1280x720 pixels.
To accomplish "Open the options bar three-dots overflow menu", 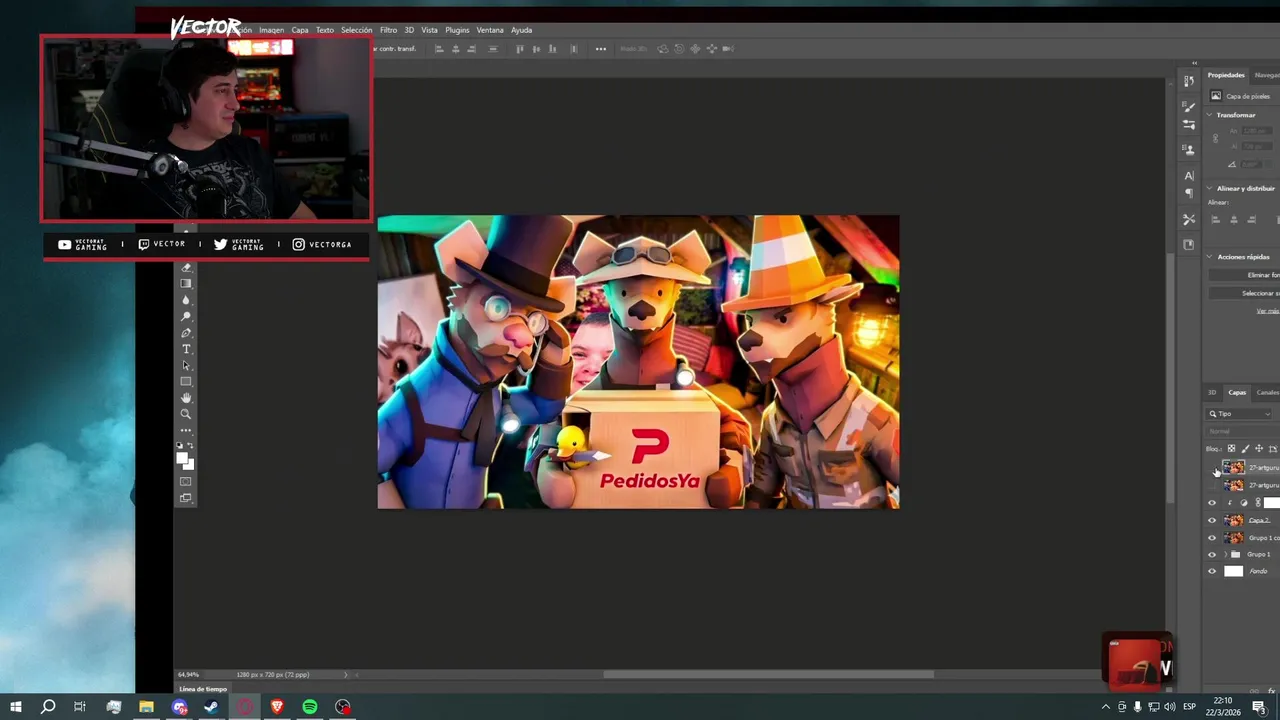I will click(601, 49).
